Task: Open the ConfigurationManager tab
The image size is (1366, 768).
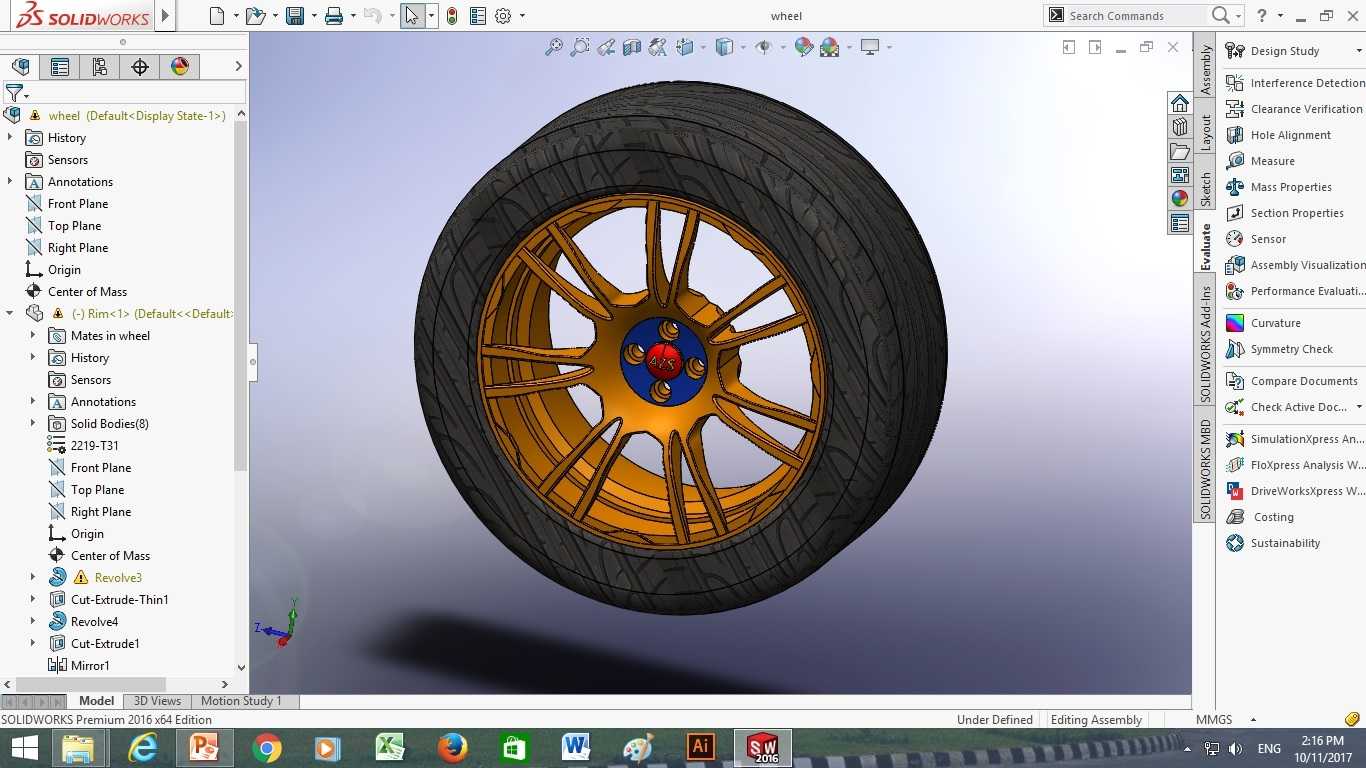Action: tap(100, 67)
